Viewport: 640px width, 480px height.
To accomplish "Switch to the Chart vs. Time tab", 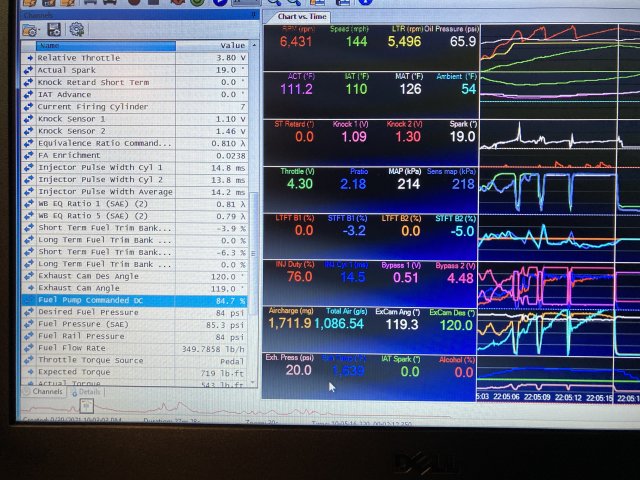I will coord(302,17).
